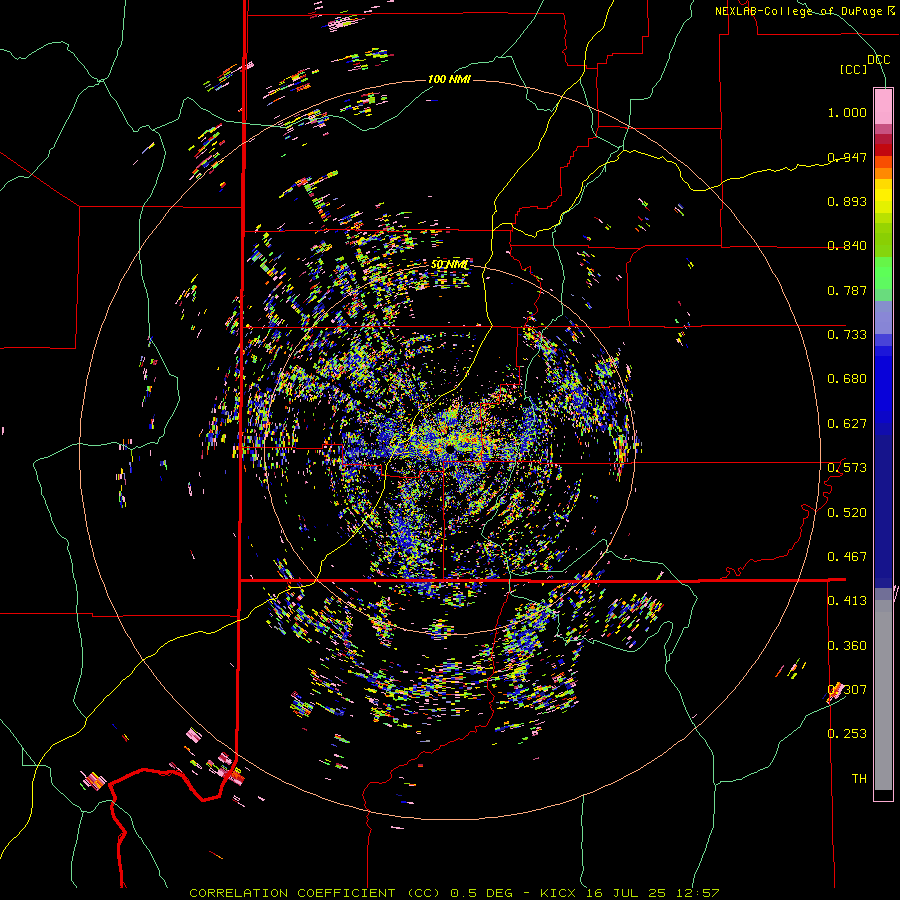This screenshot has width=900, height=900.
Task: Click the 0.627 scale label
Action: (x=847, y=424)
